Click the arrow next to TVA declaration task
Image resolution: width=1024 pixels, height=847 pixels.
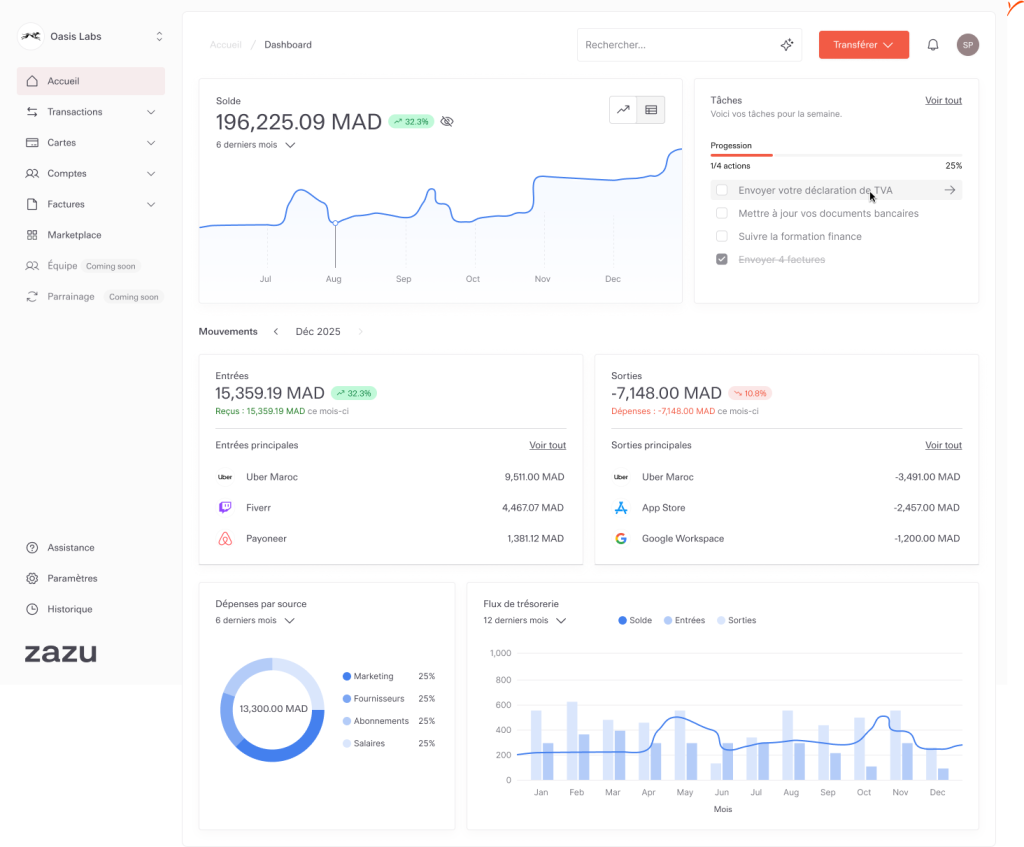(x=950, y=190)
